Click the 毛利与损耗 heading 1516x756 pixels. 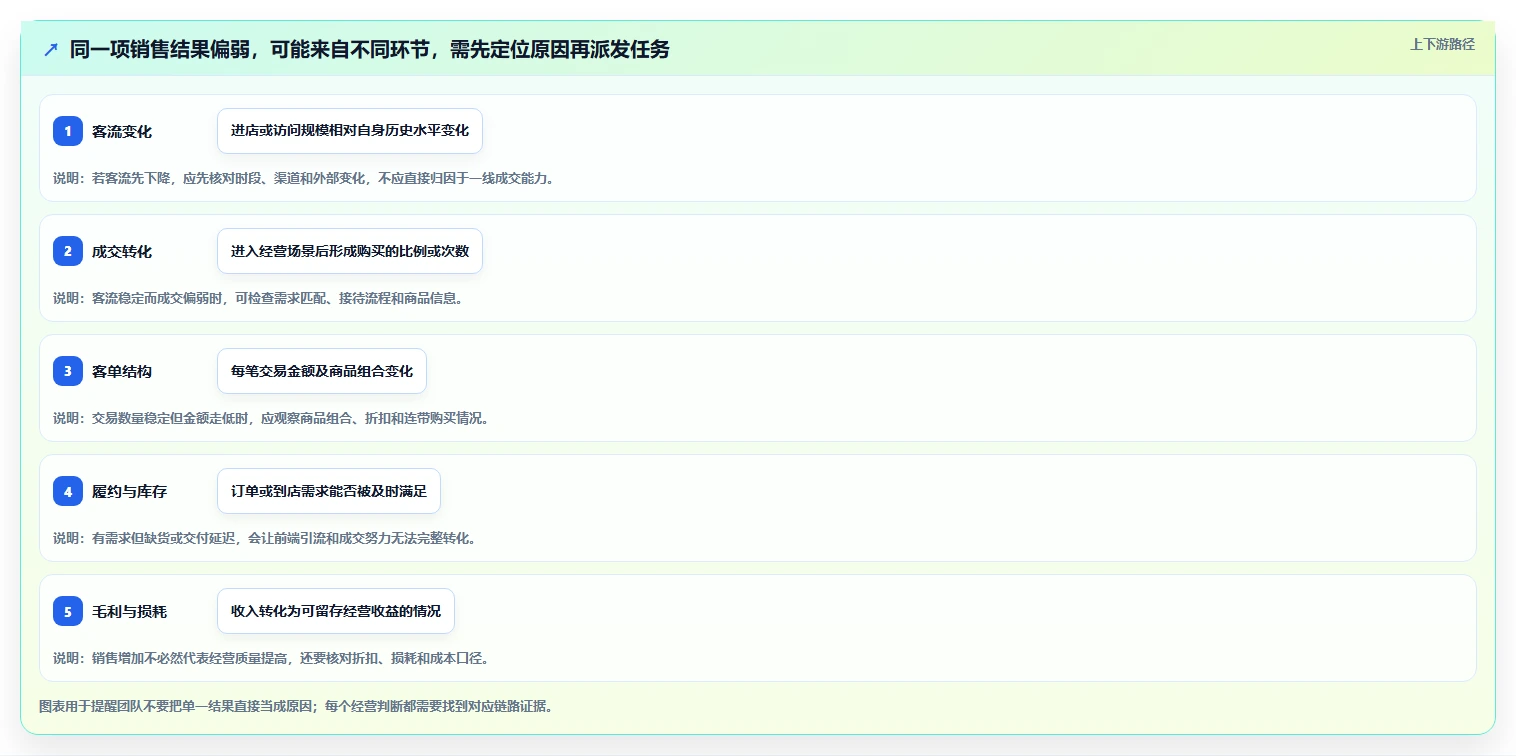pyautogui.click(x=129, y=611)
